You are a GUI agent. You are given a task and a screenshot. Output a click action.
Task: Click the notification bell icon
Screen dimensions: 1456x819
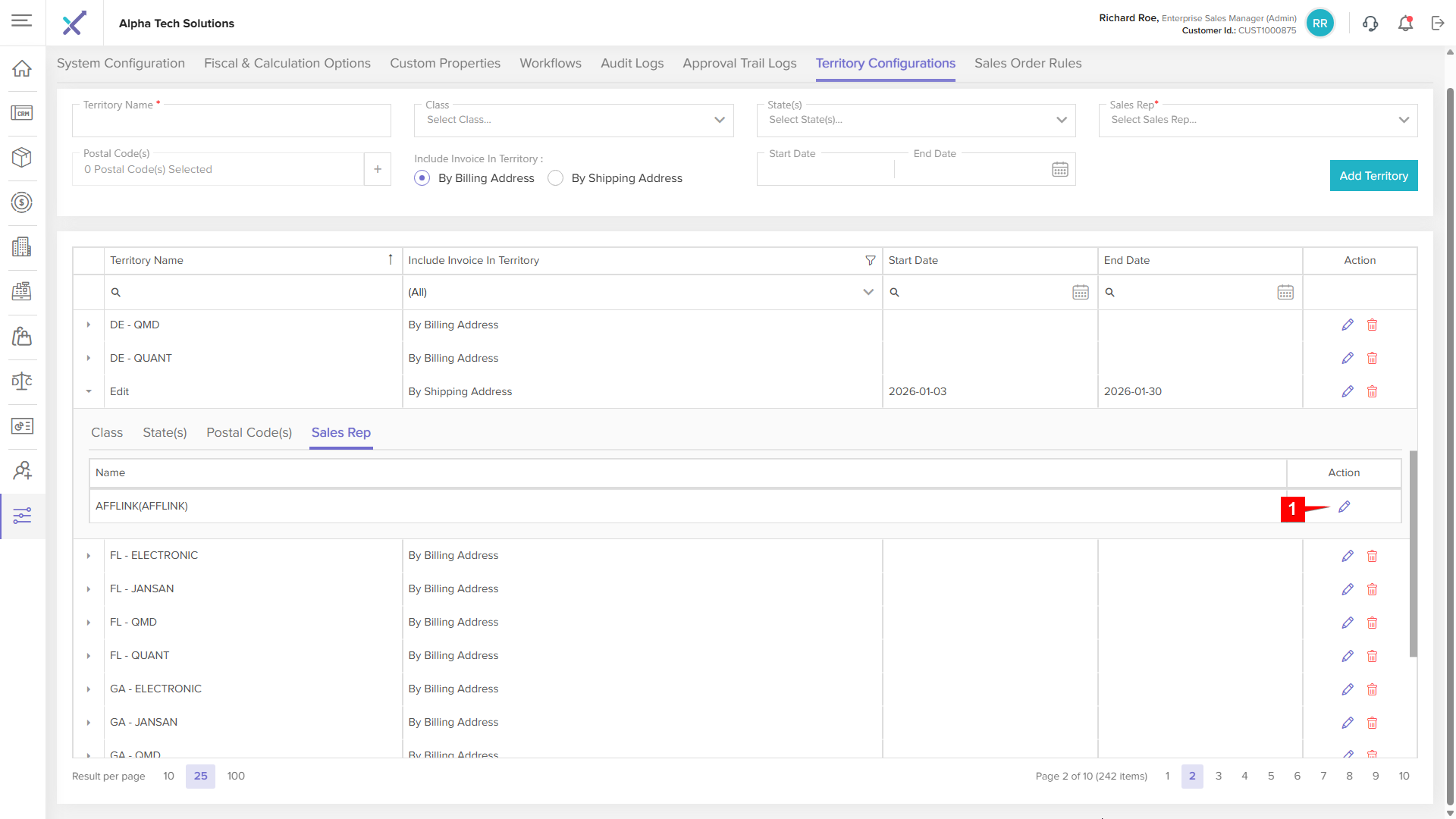coord(1405,24)
